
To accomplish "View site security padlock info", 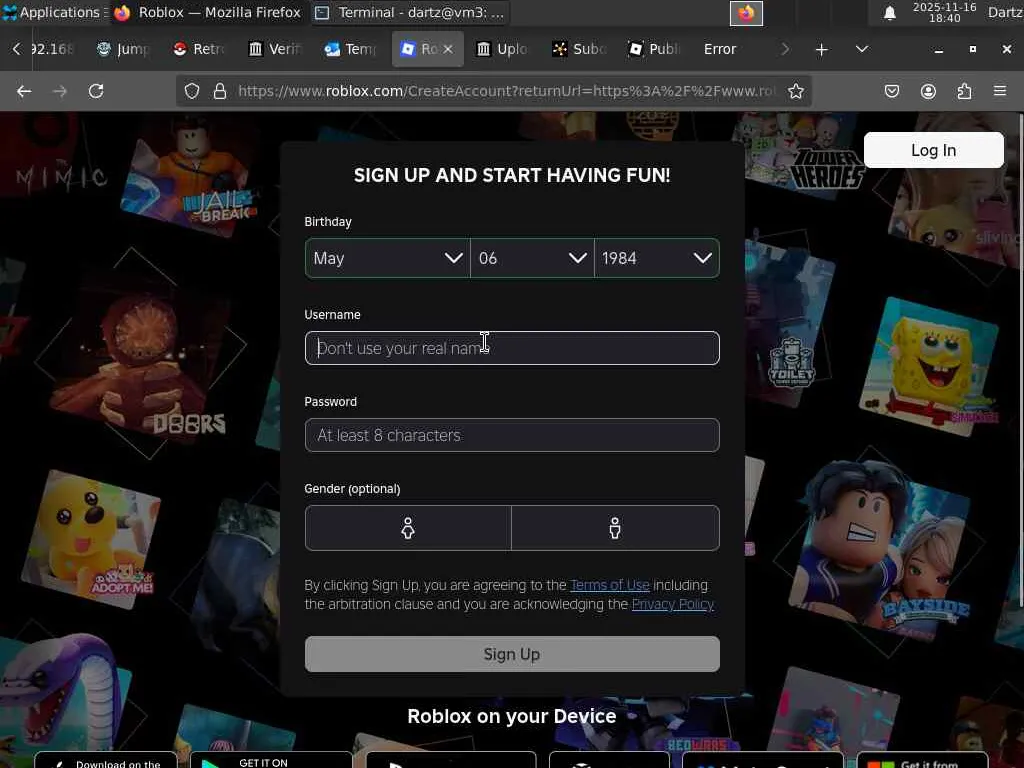I will (x=220, y=91).
